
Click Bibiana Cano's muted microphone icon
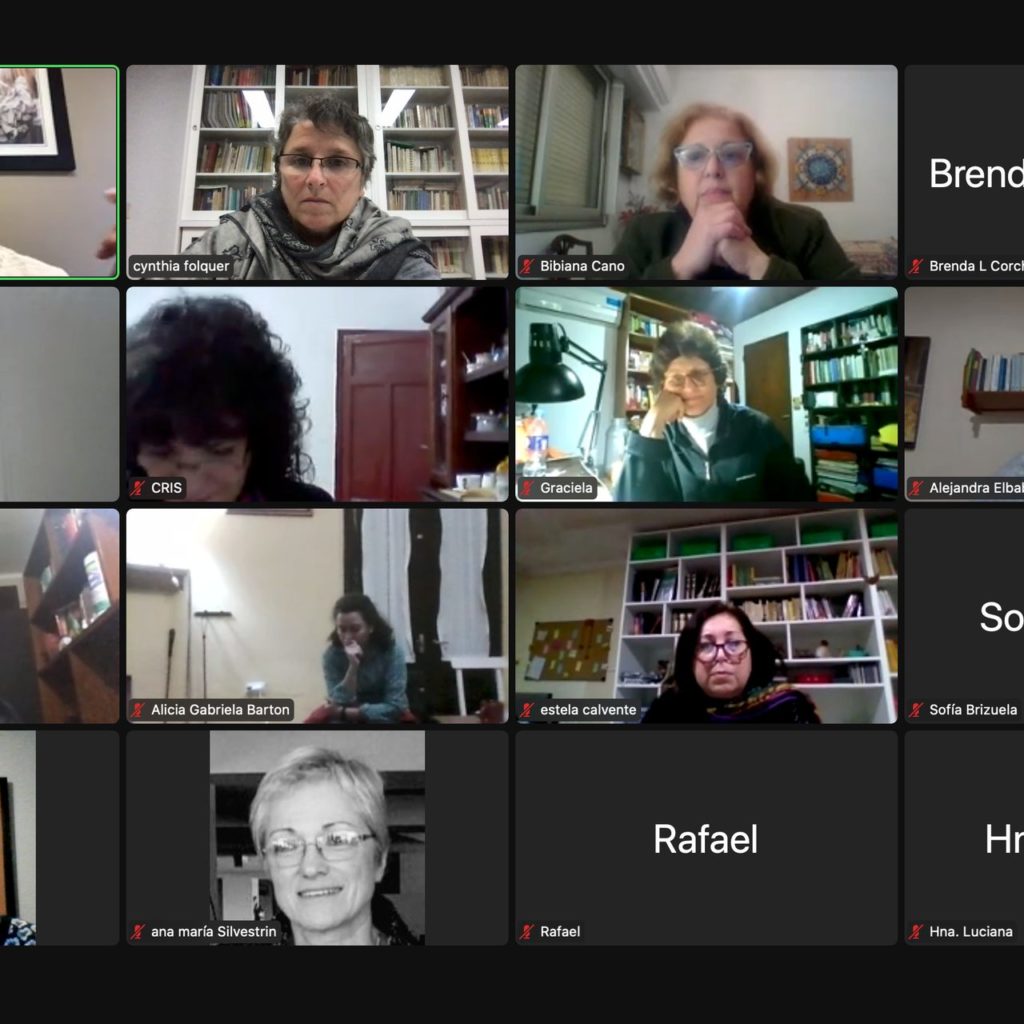tap(527, 266)
